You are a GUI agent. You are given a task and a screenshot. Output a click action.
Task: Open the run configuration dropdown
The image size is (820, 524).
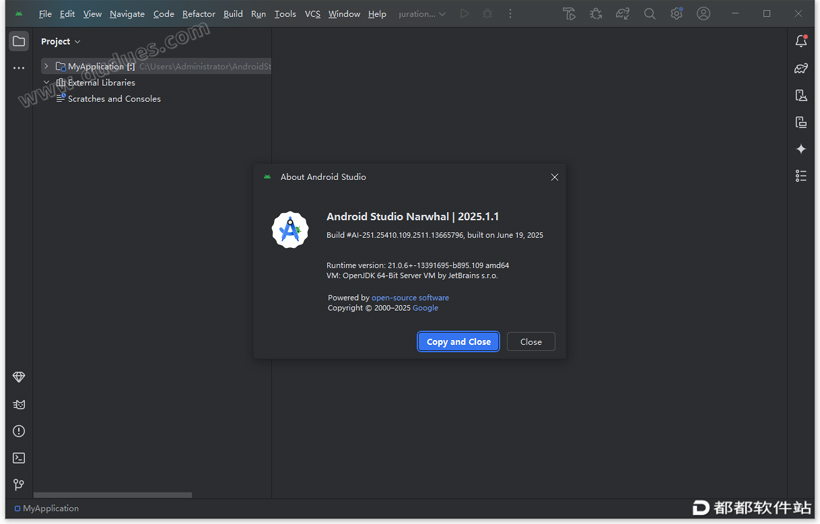point(422,14)
